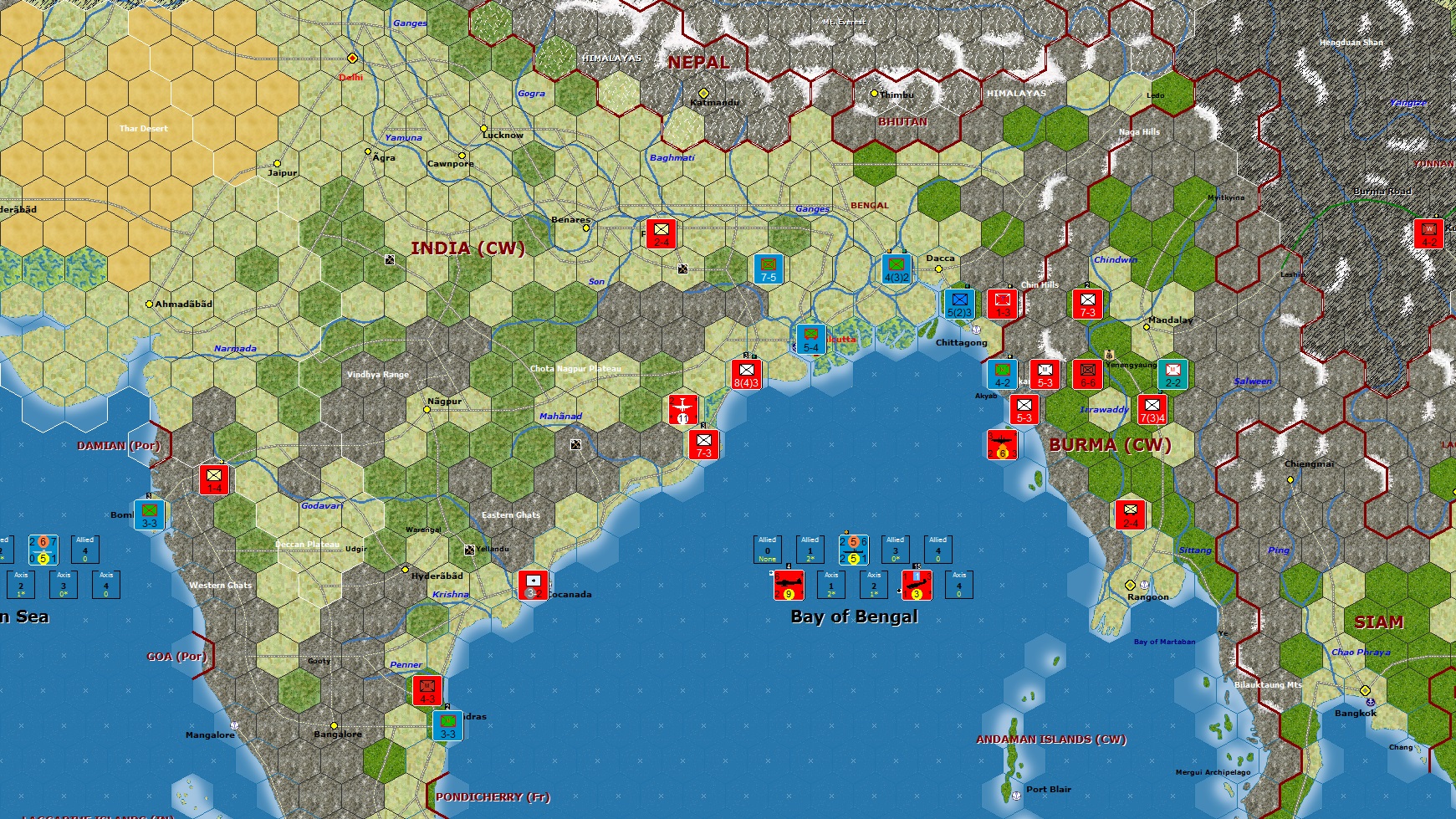This screenshot has height=819, width=1456.
Task: Click the "SIAM" country label
Action: point(1379,622)
